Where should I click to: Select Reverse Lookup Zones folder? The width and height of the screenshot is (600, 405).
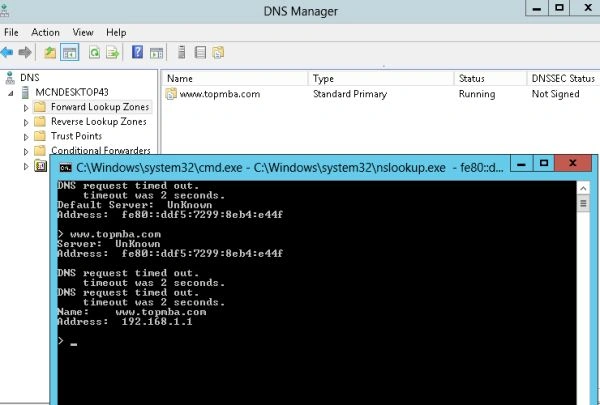[x=99, y=121]
